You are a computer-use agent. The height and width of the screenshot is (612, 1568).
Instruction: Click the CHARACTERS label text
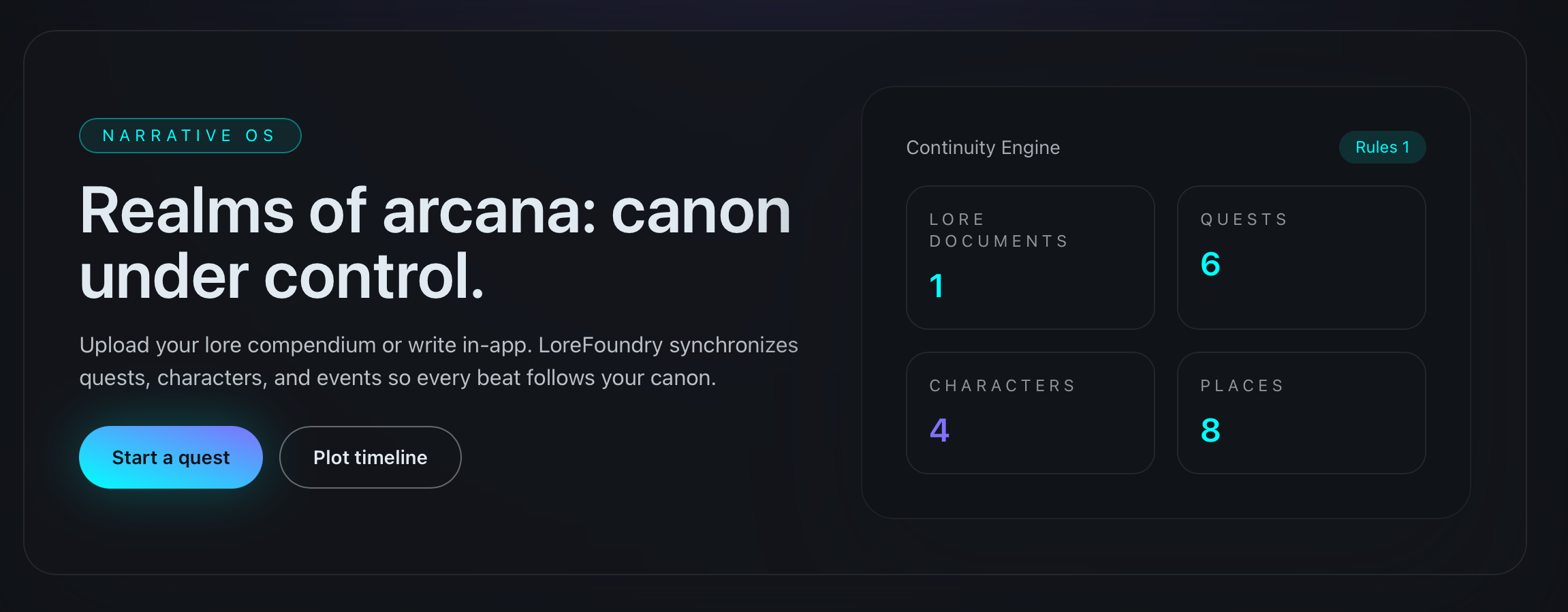point(1002,386)
